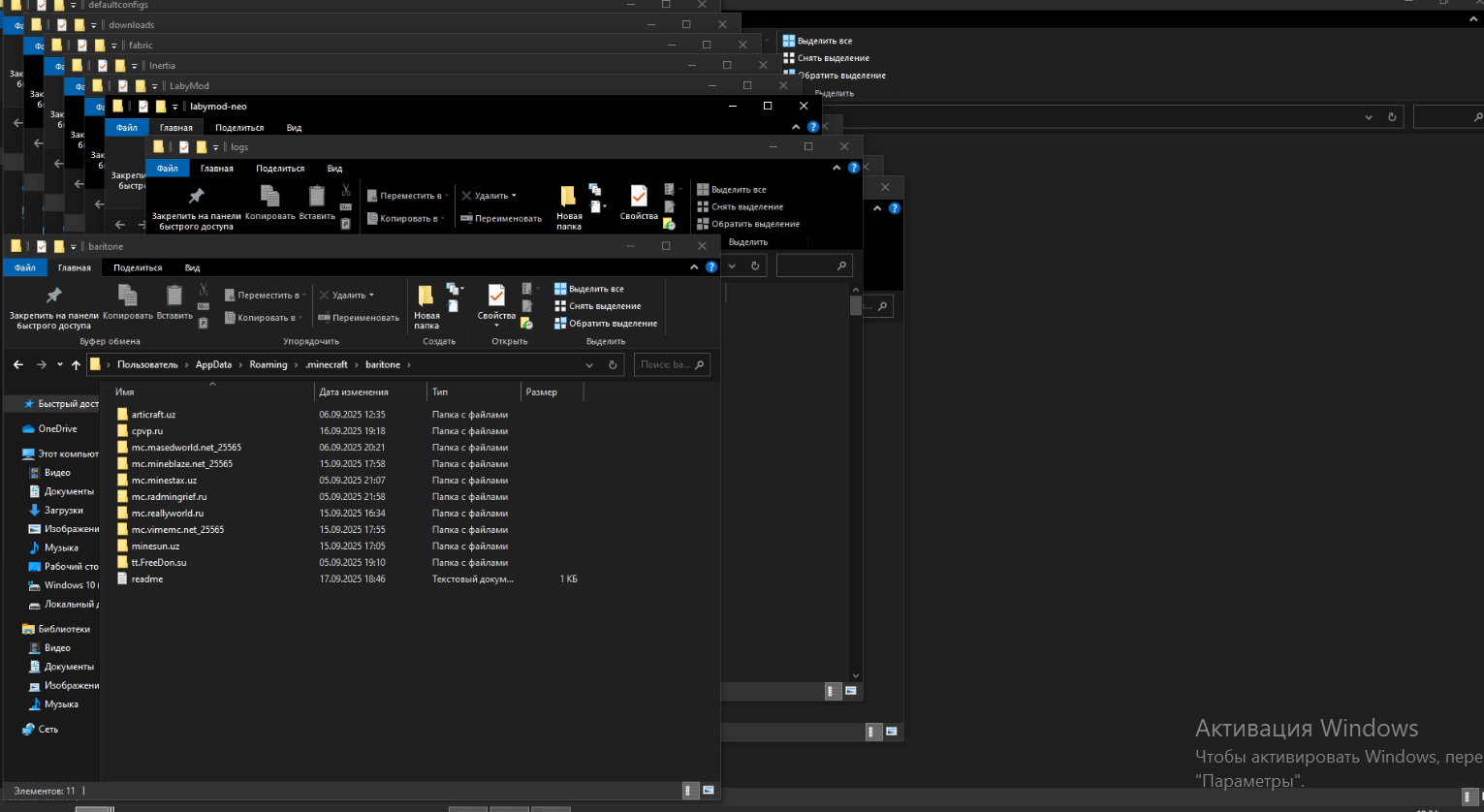
Task: Click Выделить все in the baritone window
Action: point(595,289)
